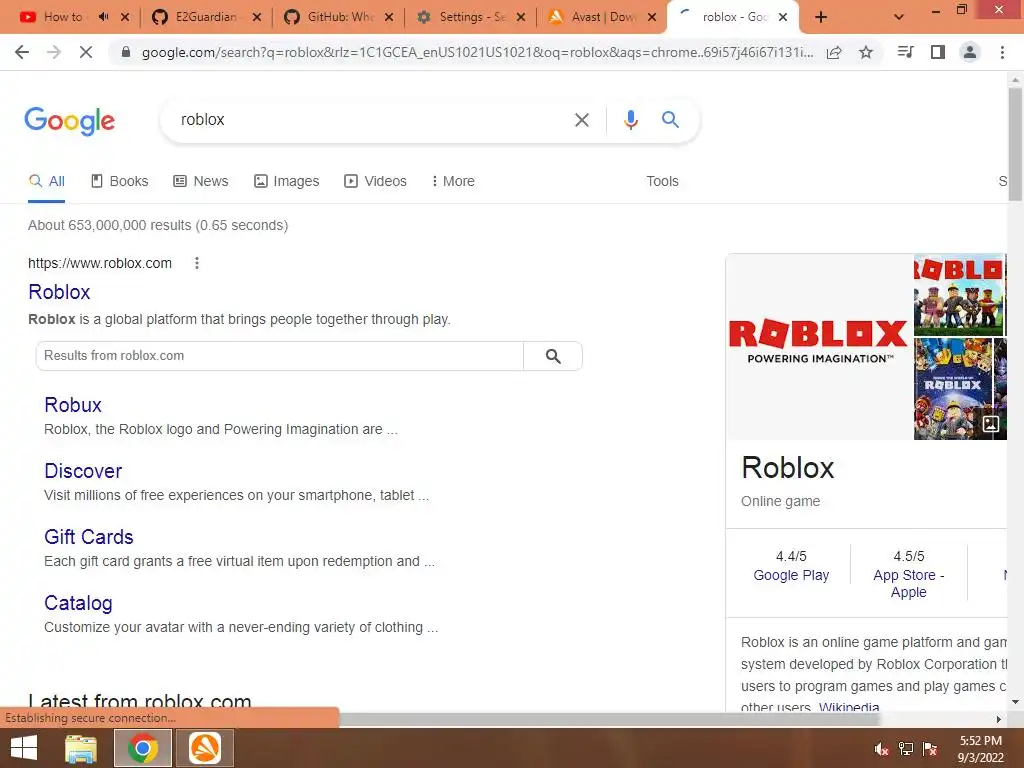Open the Roblox main result link

coord(59,292)
